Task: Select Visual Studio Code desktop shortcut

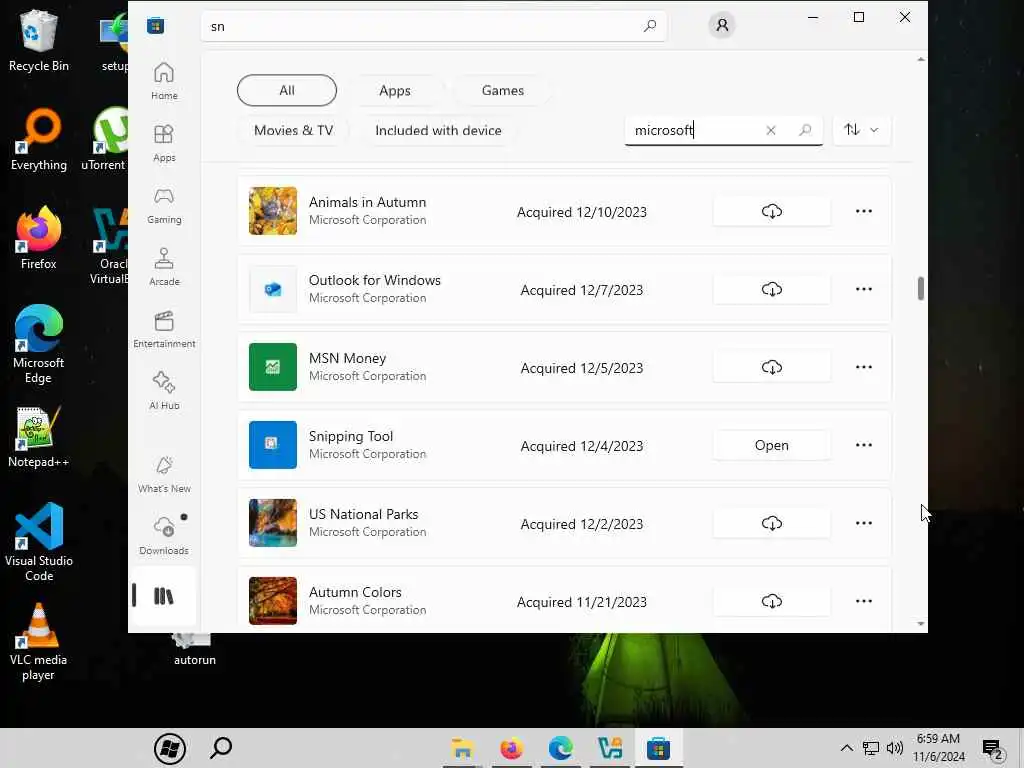Action: point(39,542)
